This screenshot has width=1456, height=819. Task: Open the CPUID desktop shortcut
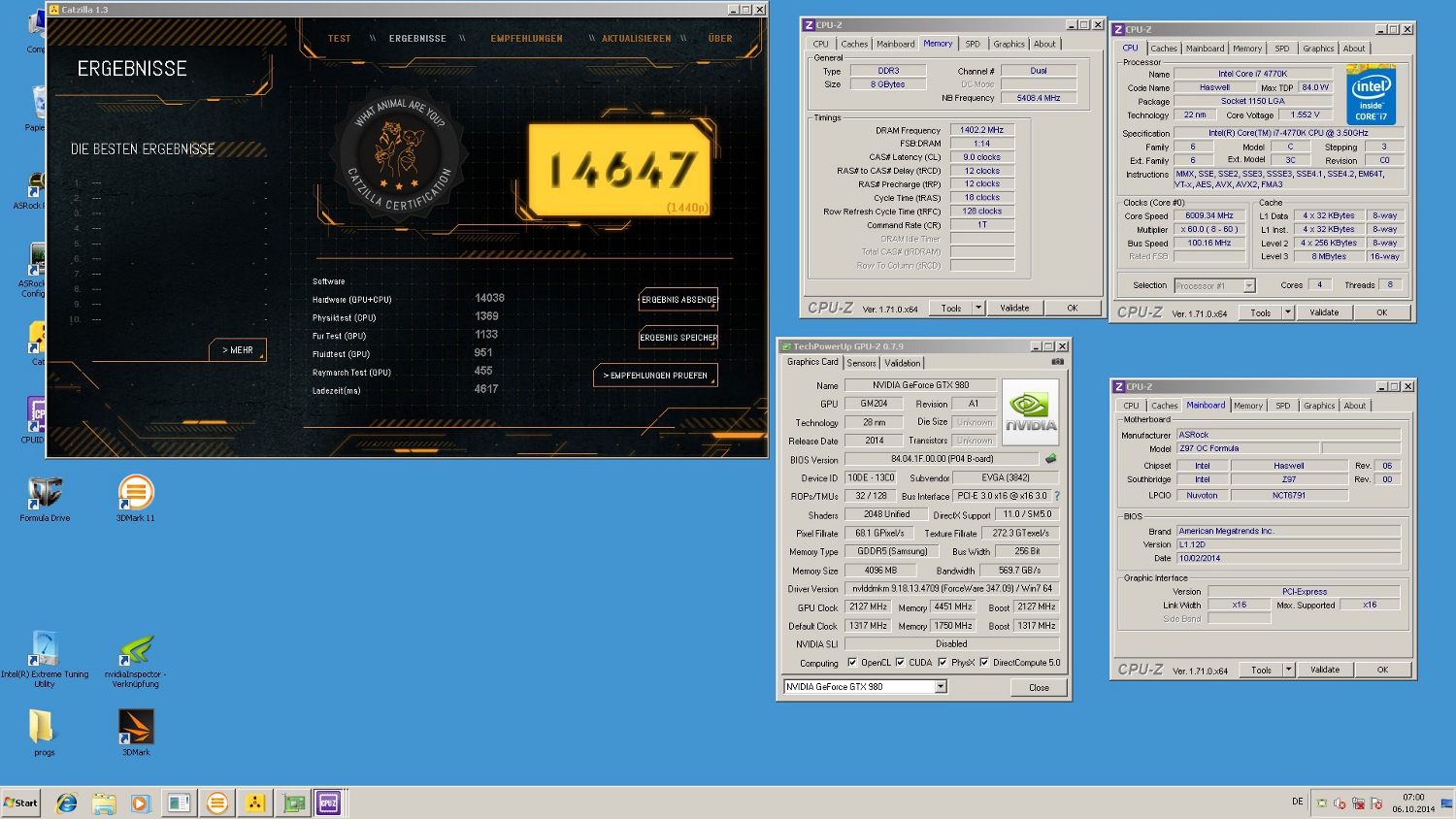click(x=35, y=420)
